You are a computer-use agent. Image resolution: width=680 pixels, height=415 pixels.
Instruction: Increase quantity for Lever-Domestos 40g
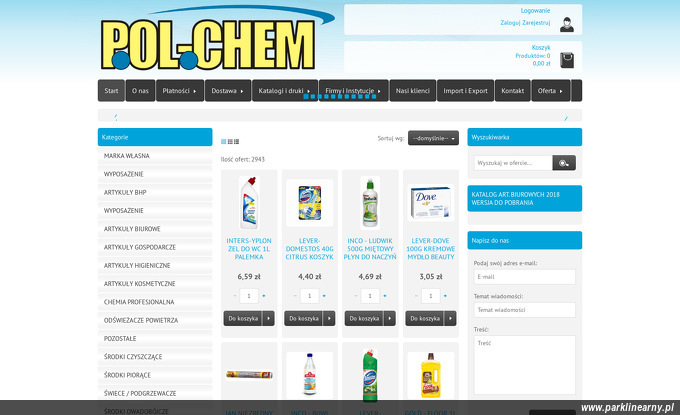click(324, 296)
